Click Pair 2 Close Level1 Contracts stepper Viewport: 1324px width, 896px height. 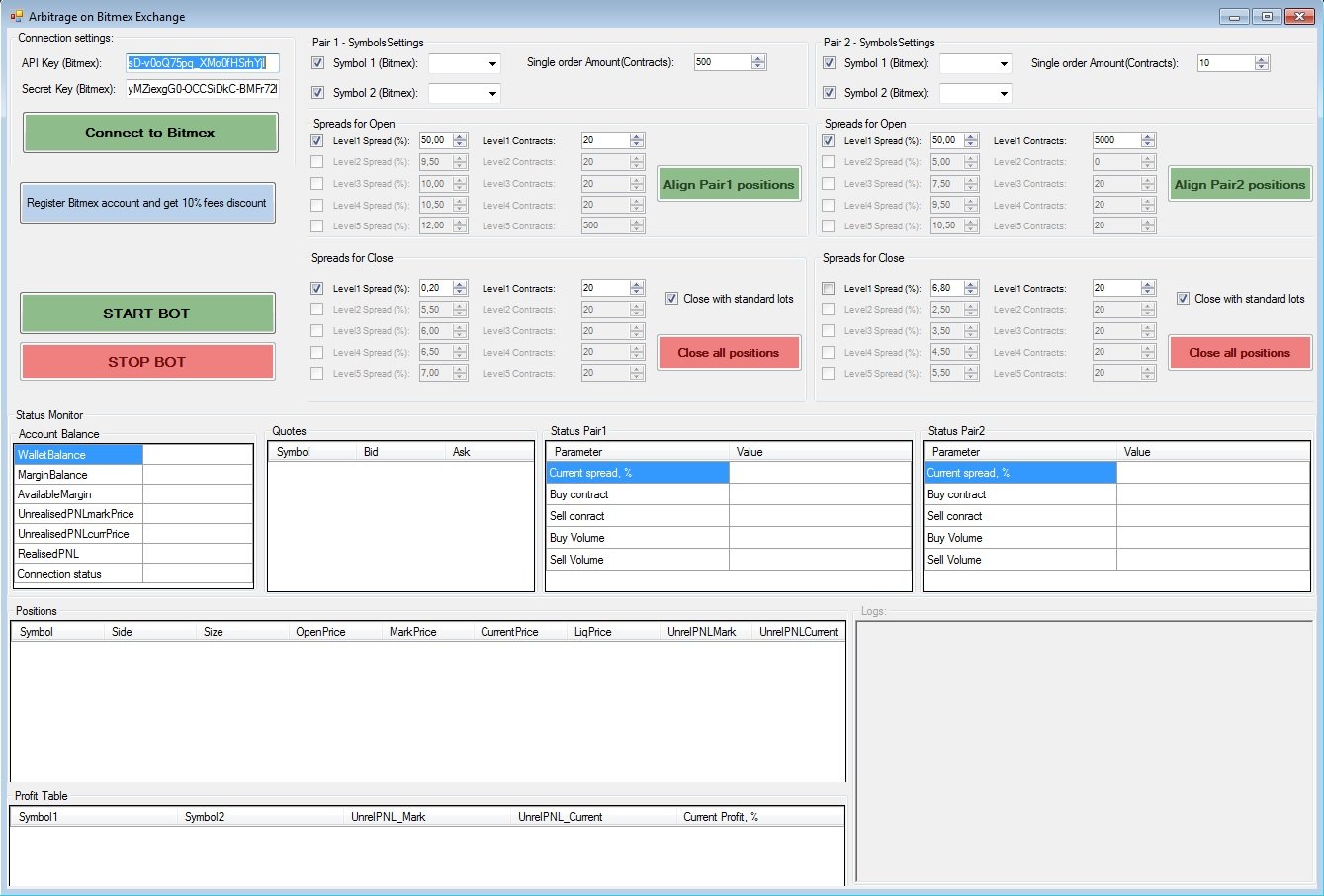pyautogui.click(x=1148, y=288)
